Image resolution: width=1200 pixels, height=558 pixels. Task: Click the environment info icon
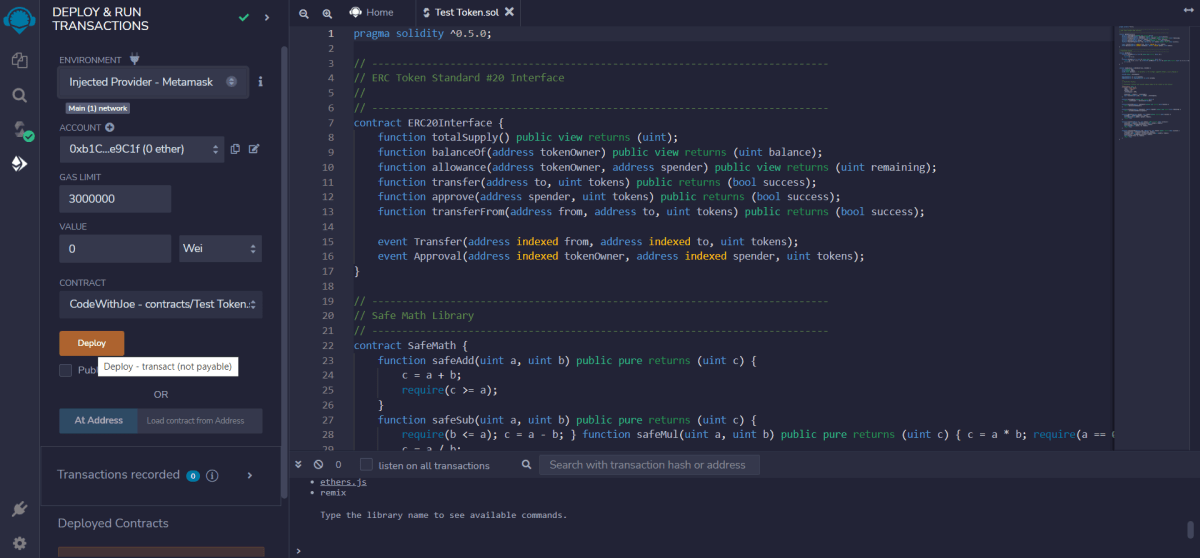(260, 81)
